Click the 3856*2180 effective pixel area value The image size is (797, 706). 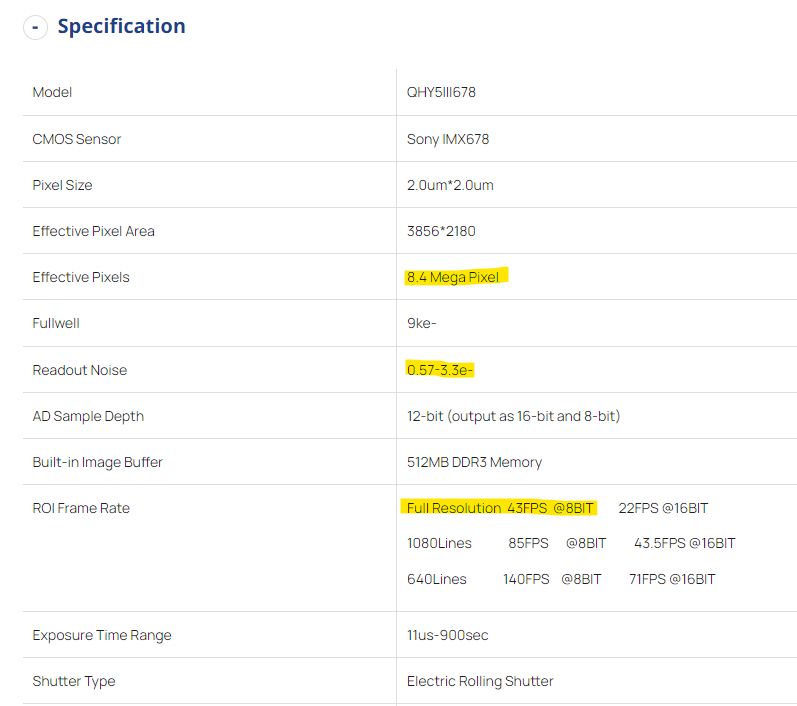[x=441, y=231]
